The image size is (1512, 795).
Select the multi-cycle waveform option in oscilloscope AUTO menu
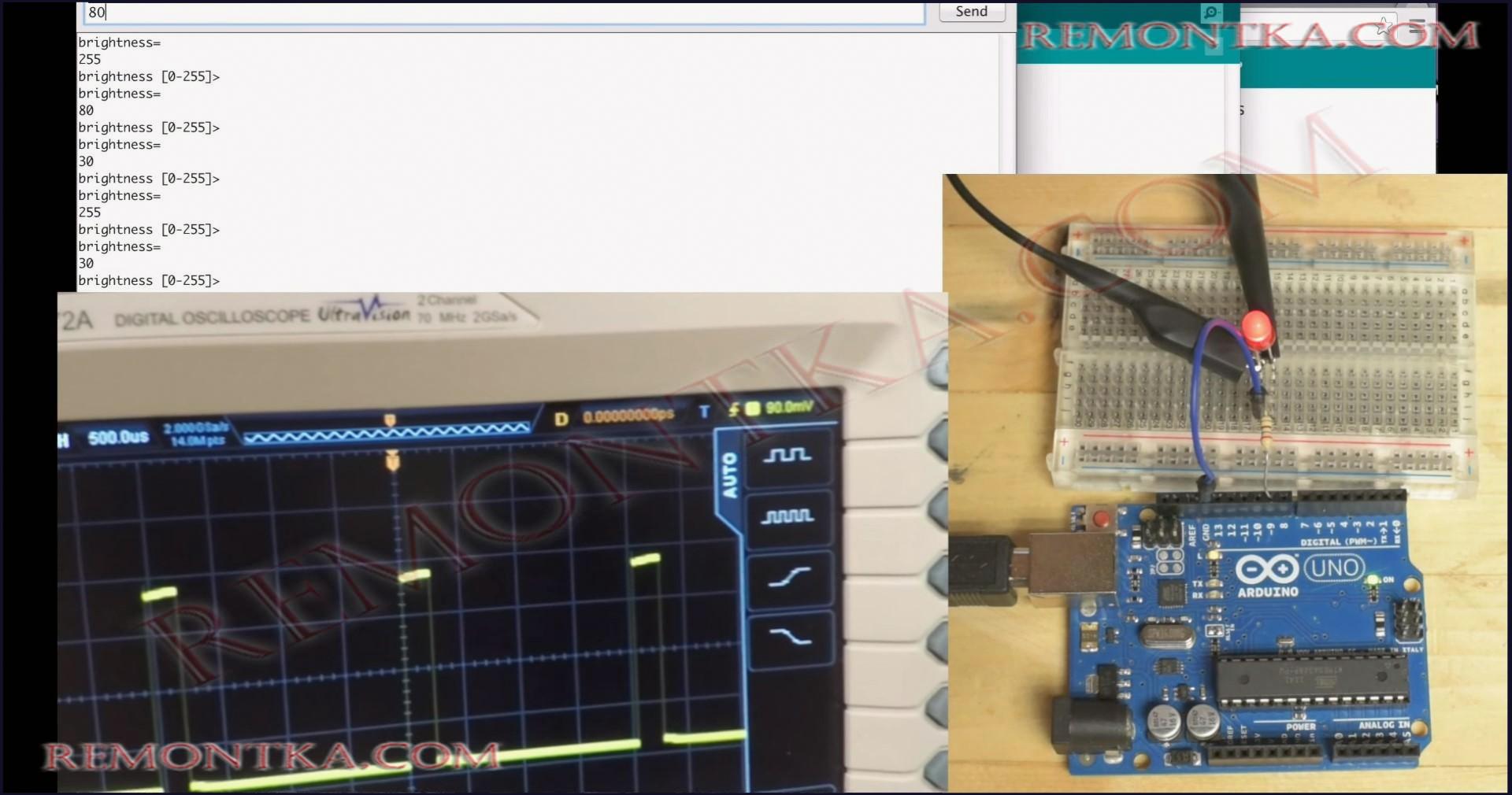[x=787, y=516]
